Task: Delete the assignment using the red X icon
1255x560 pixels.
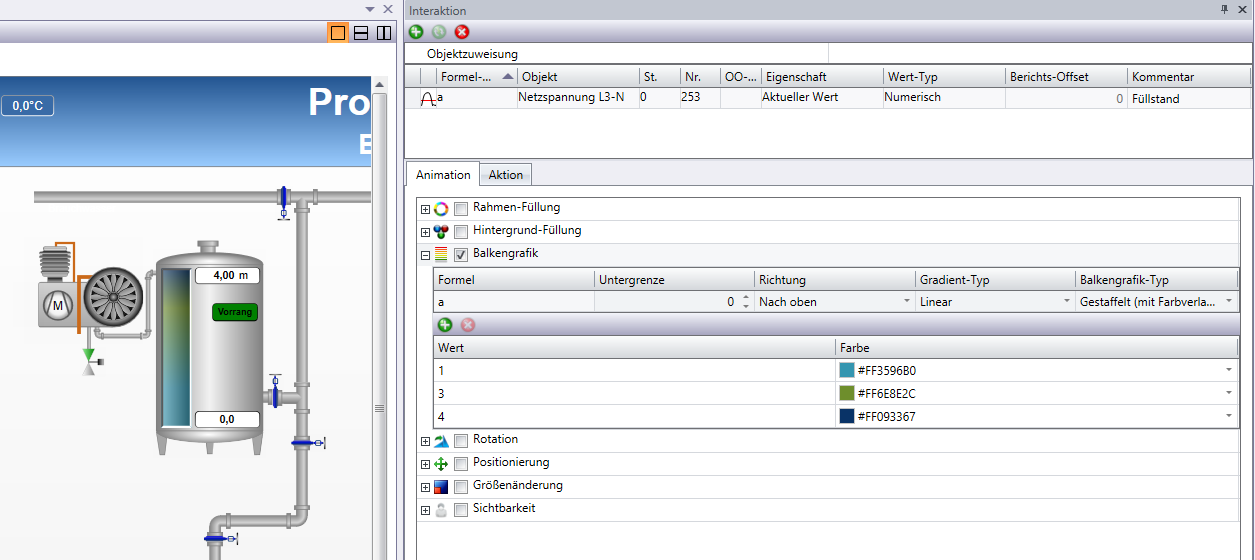Action: pos(462,32)
